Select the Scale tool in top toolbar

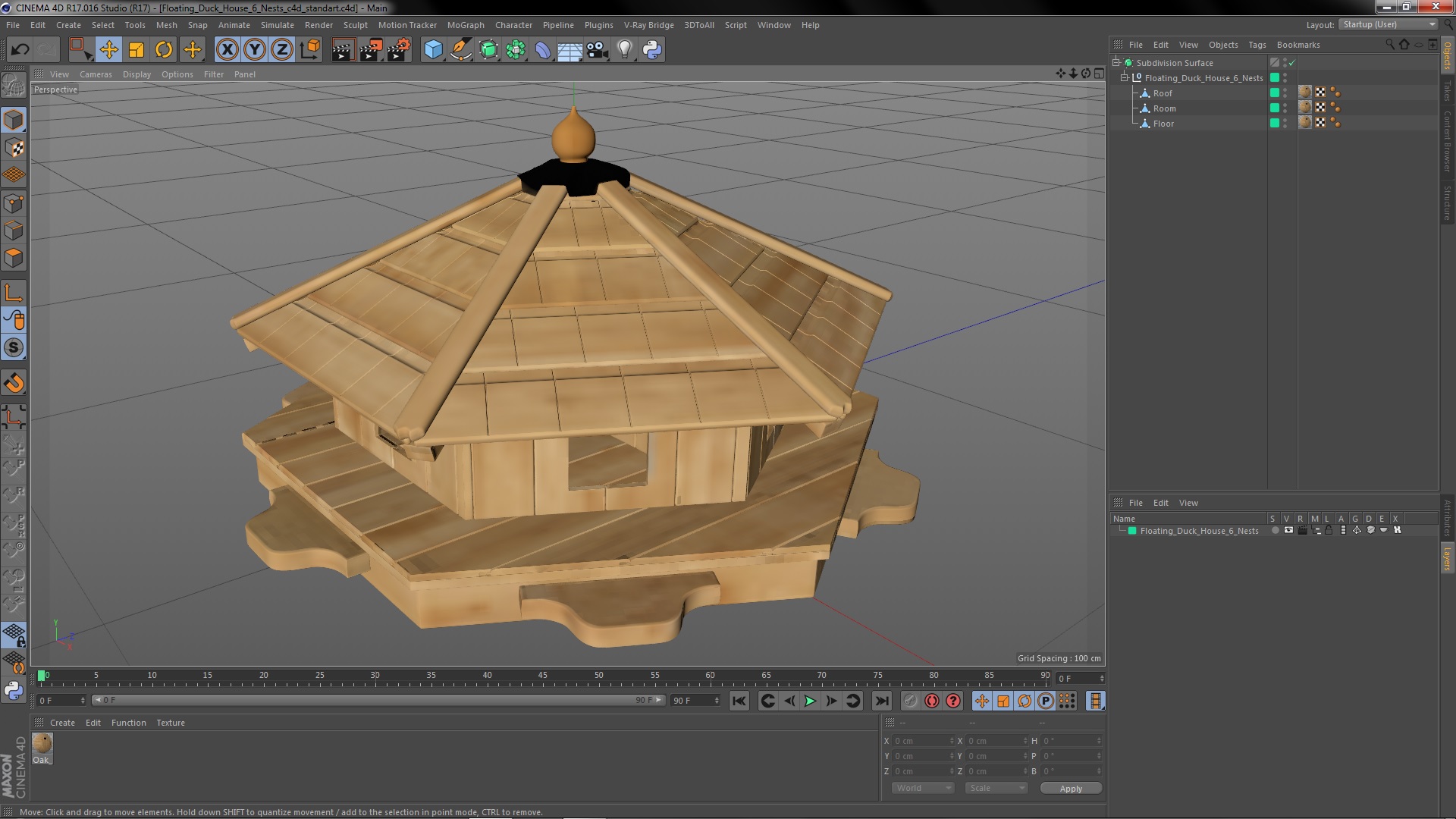coord(136,50)
